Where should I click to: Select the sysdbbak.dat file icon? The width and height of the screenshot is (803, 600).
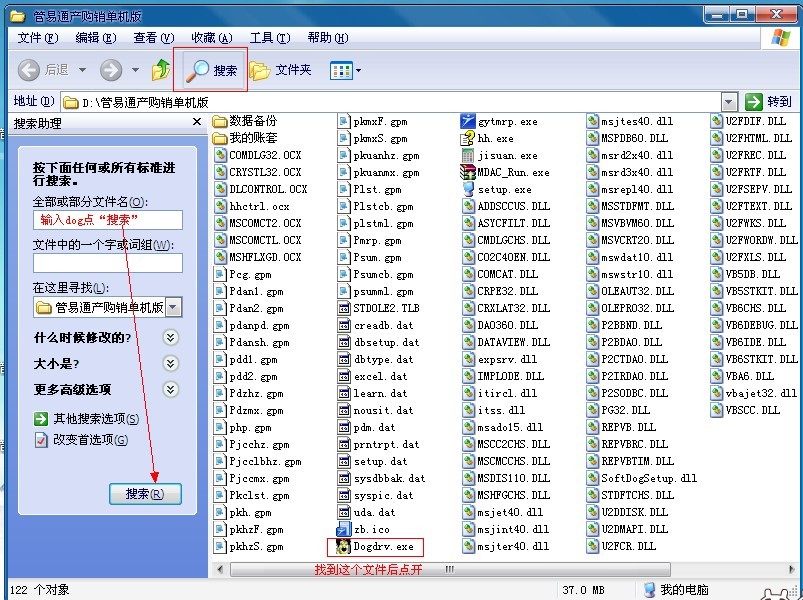344,478
